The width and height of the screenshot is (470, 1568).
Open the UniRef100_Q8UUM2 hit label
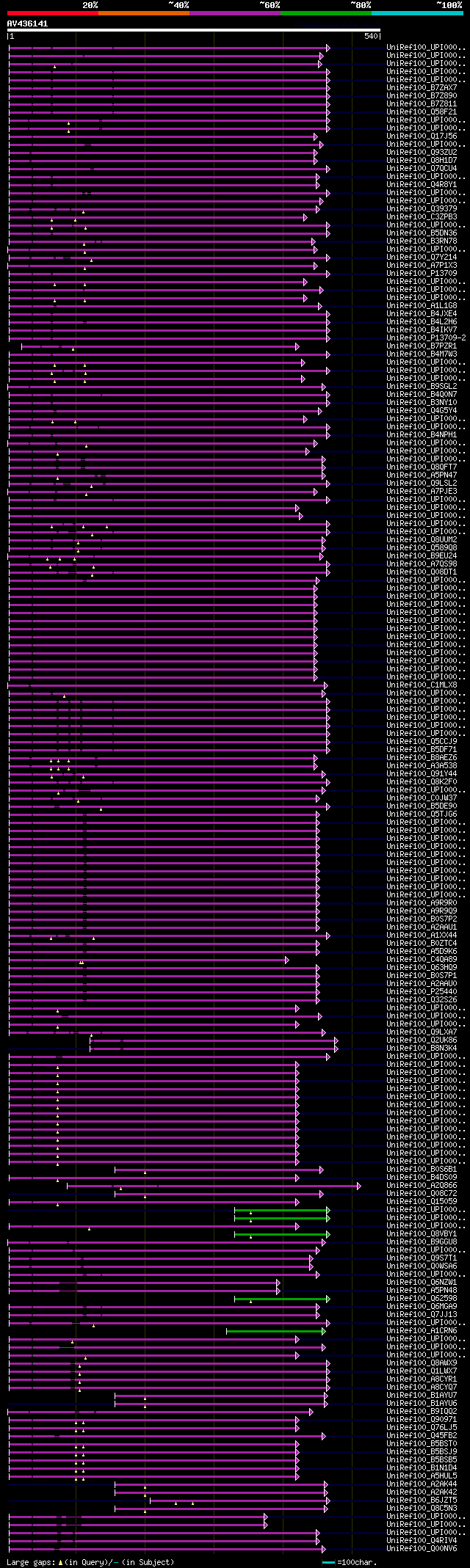[422, 540]
